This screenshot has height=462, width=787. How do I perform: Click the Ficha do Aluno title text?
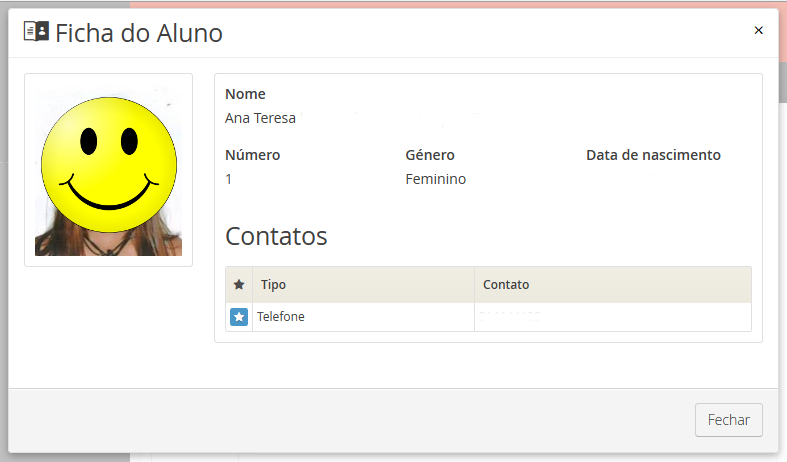pyautogui.click(x=138, y=33)
